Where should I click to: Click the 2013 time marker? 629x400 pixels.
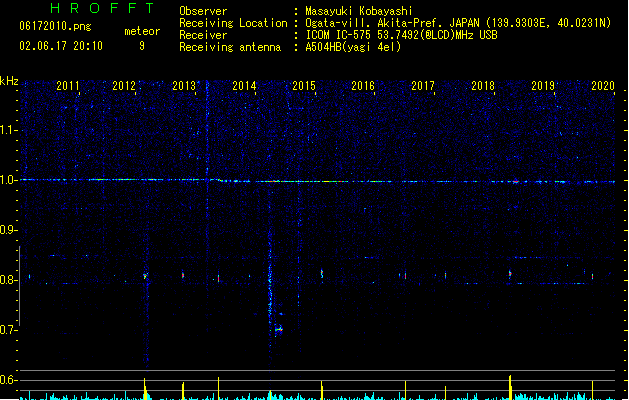(184, 86)
